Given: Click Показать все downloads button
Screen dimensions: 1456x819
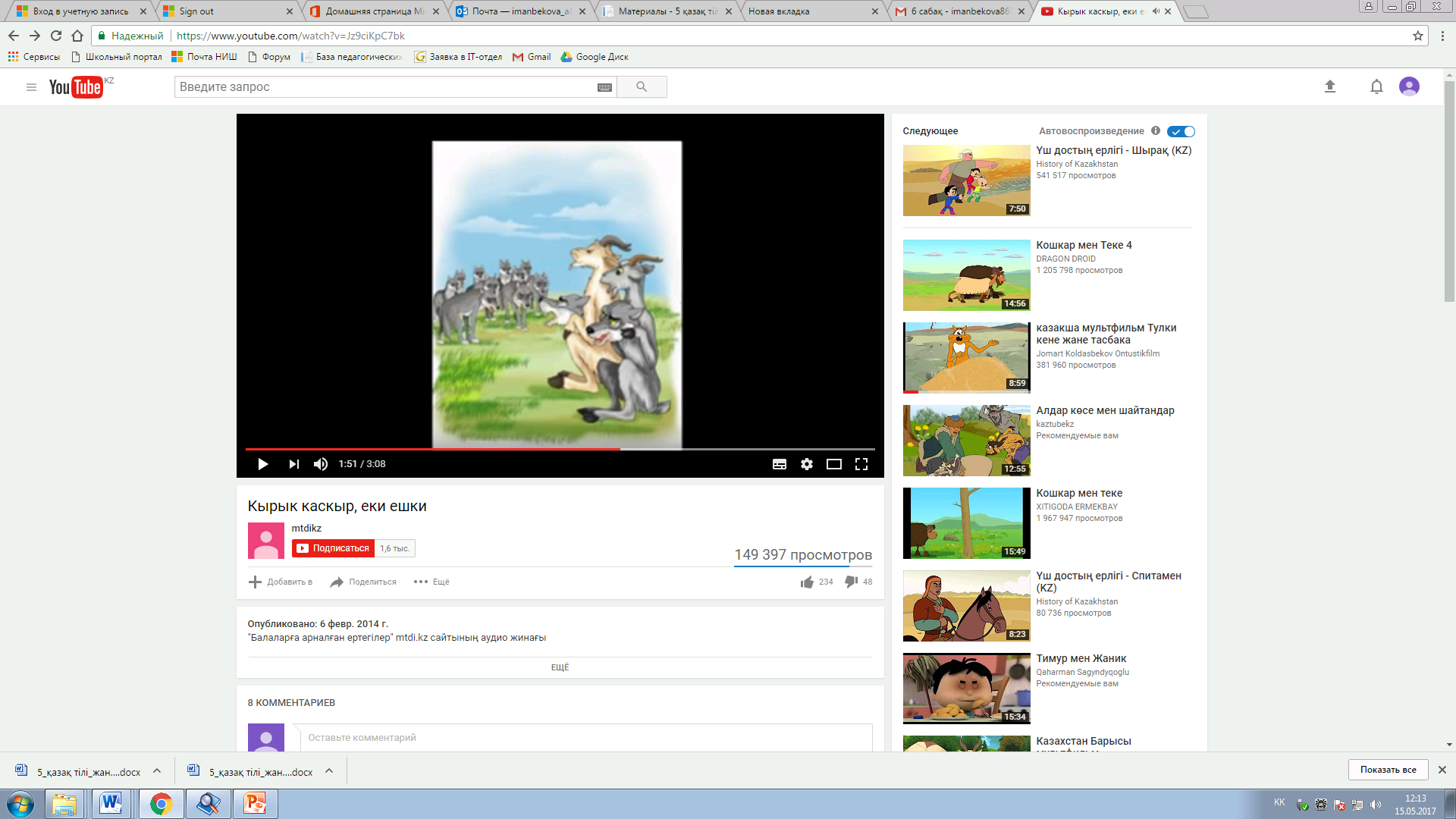Looking at the screenshot, I should click(1387, 770).
